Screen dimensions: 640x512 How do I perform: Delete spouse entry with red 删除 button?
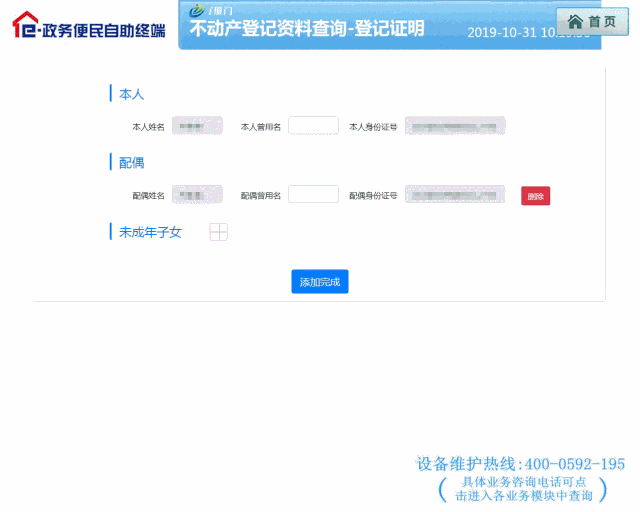(535, 196)
